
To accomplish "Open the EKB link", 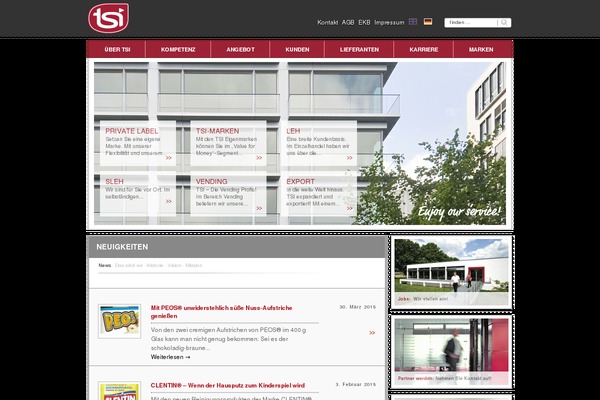I will click(x=364, y=23).
